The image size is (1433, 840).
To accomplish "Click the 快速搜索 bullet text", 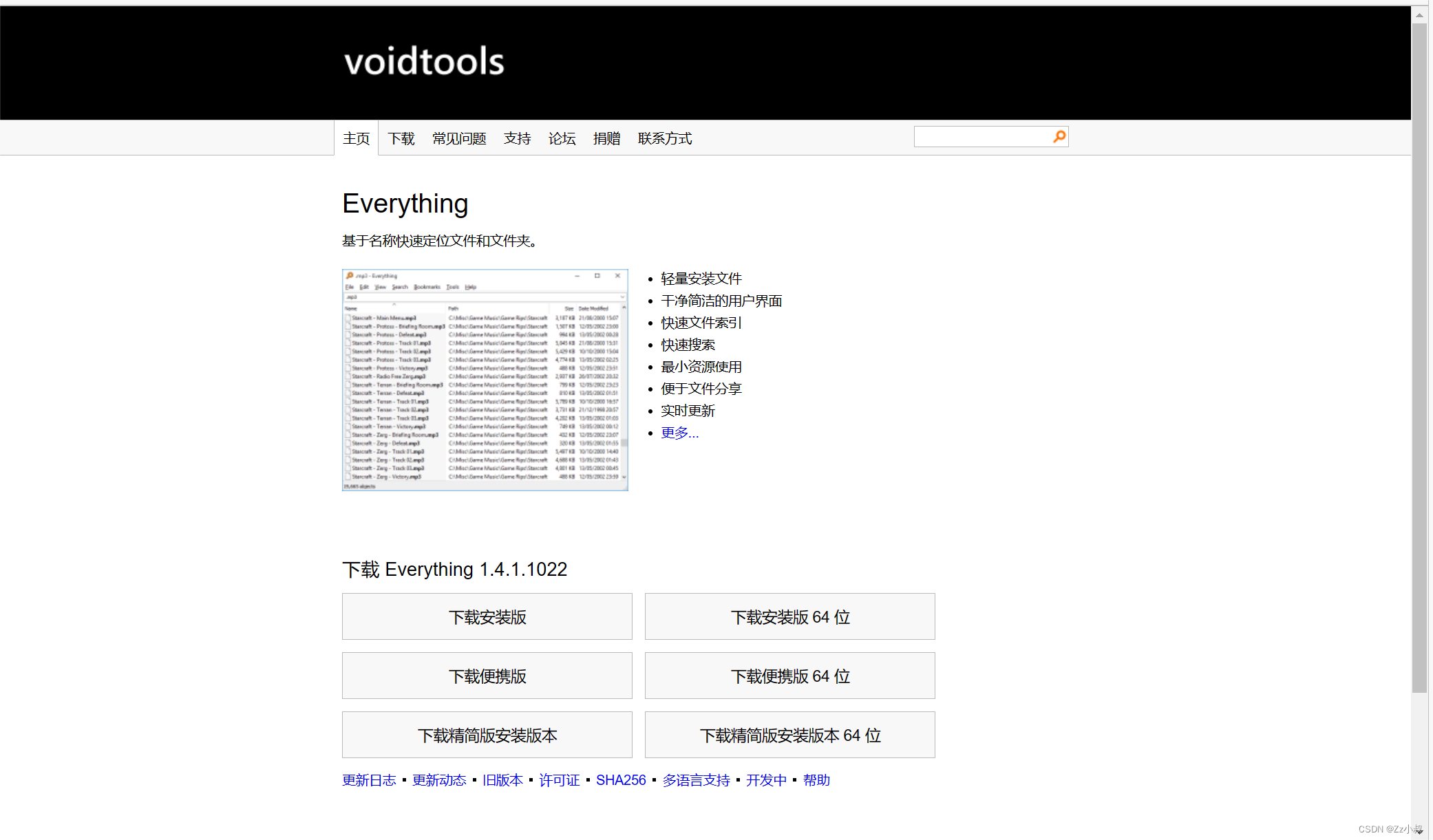I will point(688,345).
